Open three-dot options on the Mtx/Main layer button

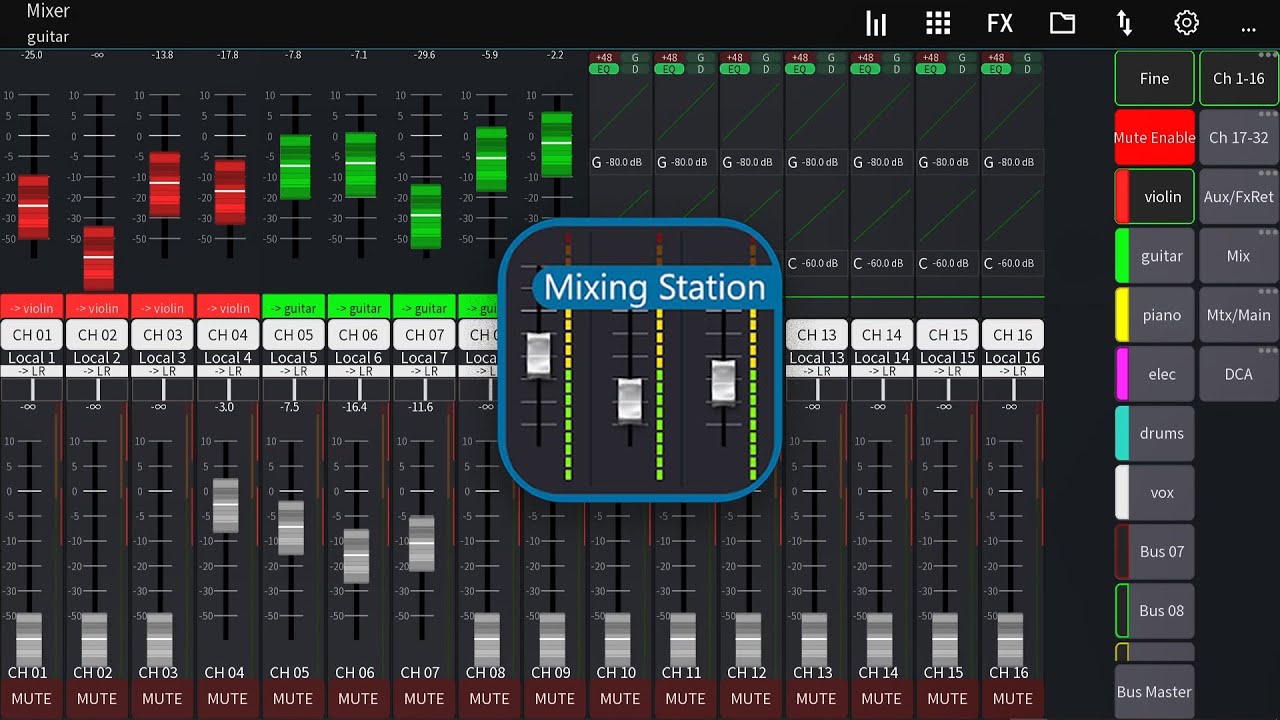(x=1268, y=292)
